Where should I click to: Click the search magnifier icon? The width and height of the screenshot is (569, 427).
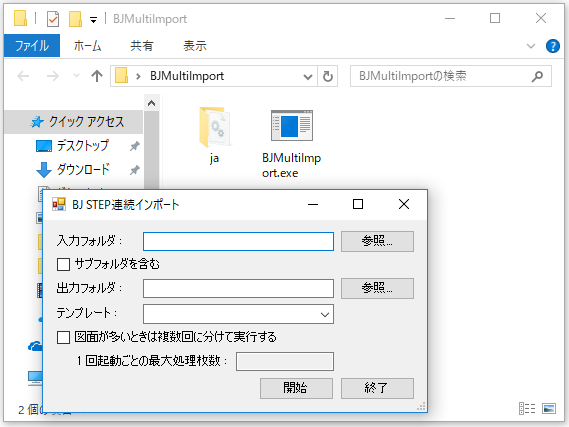pos(537,76)
